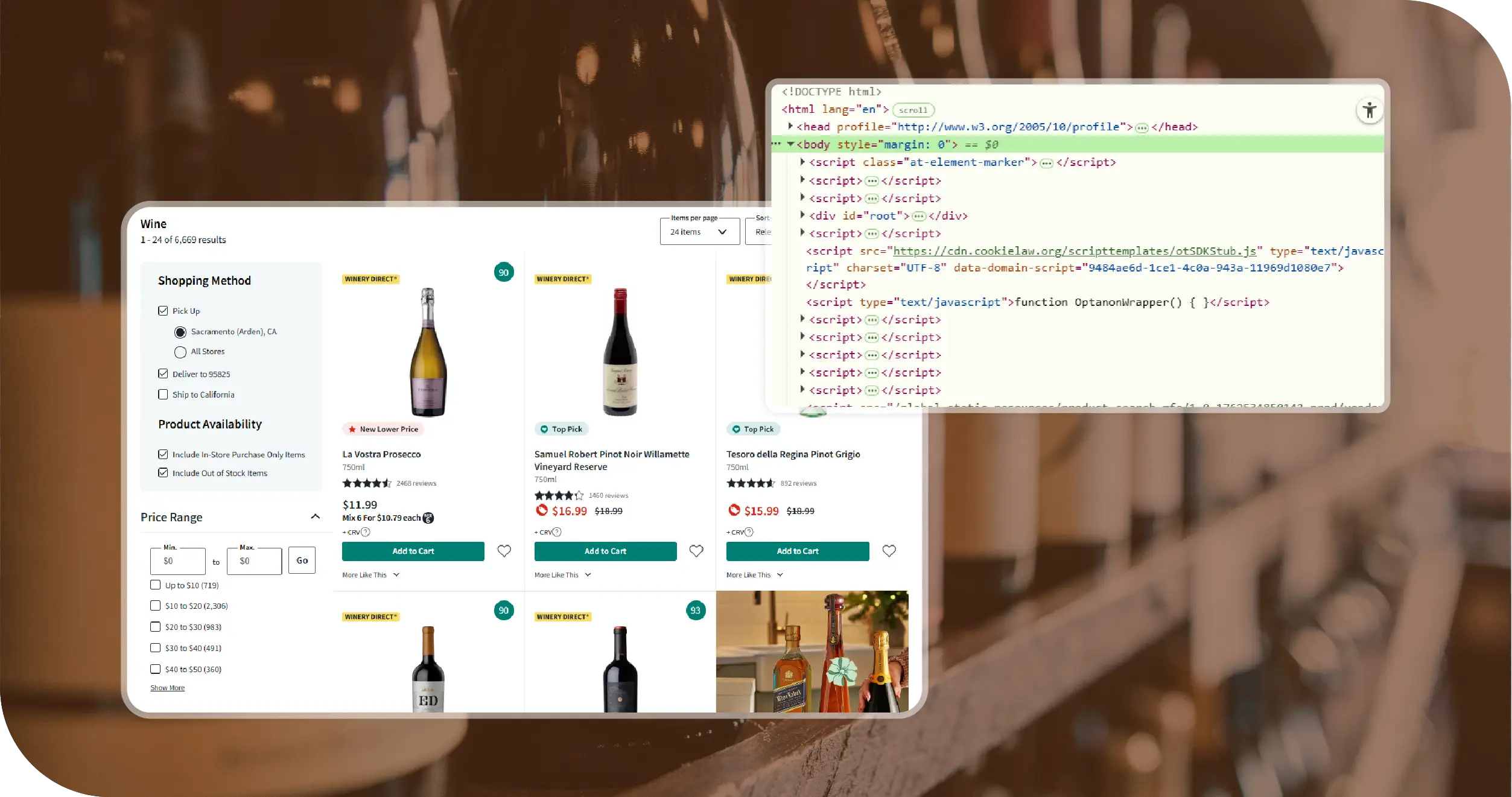Check the $10 to $20 price filter
This screenshot has height=797, width=1512.
[155, 605]
